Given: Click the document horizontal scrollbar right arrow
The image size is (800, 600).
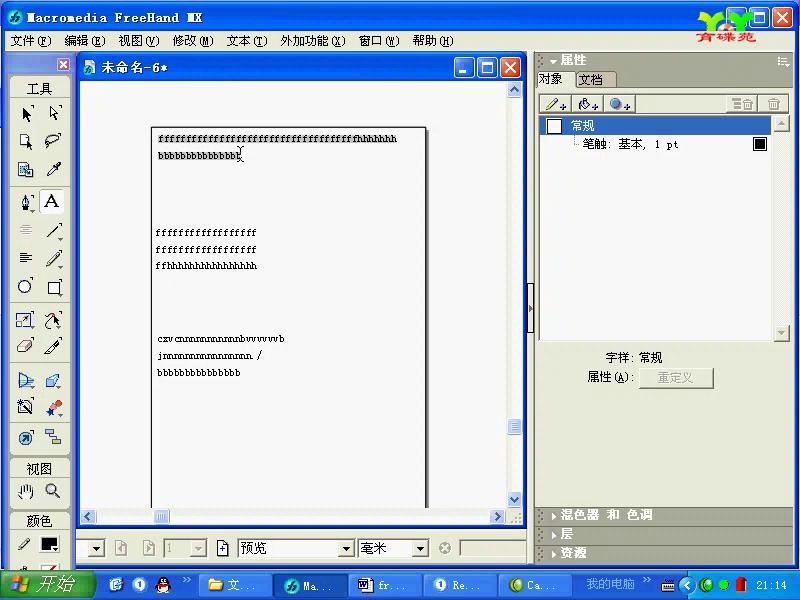Looking at the screenshot, I should coord(497,516).
